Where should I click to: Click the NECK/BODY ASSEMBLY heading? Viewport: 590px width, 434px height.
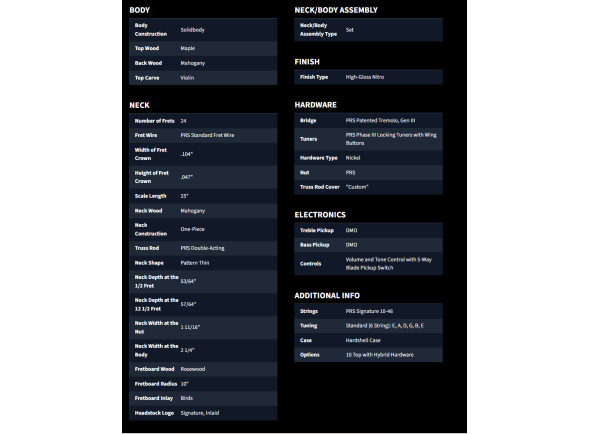(336, 10)
